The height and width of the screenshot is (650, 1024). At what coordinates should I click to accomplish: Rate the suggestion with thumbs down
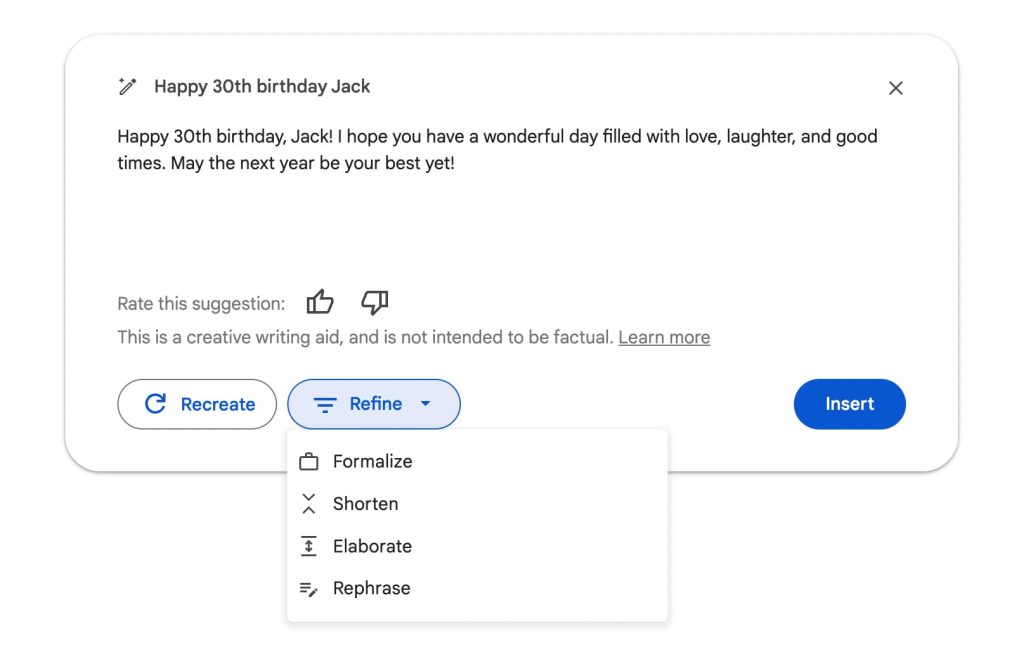tap(375, 302)
